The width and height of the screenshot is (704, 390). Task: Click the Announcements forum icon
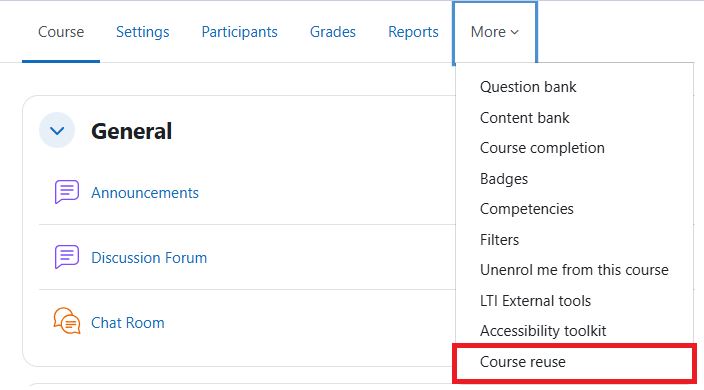click(x=66, y=192)
